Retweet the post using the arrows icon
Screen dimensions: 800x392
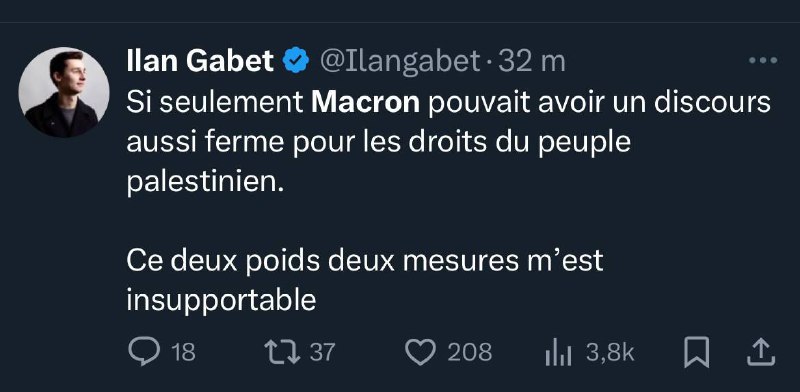point(282,352)
